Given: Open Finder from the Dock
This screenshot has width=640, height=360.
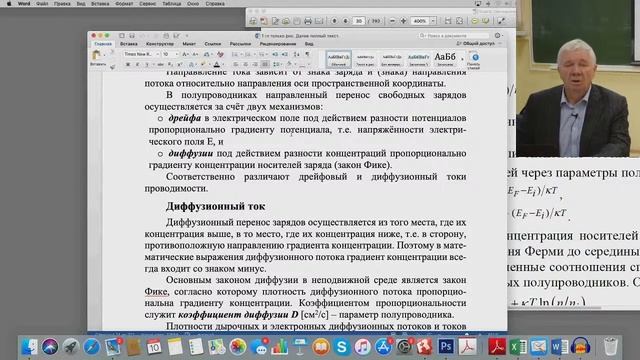Looking at the screenshot, I should point(29,347).
